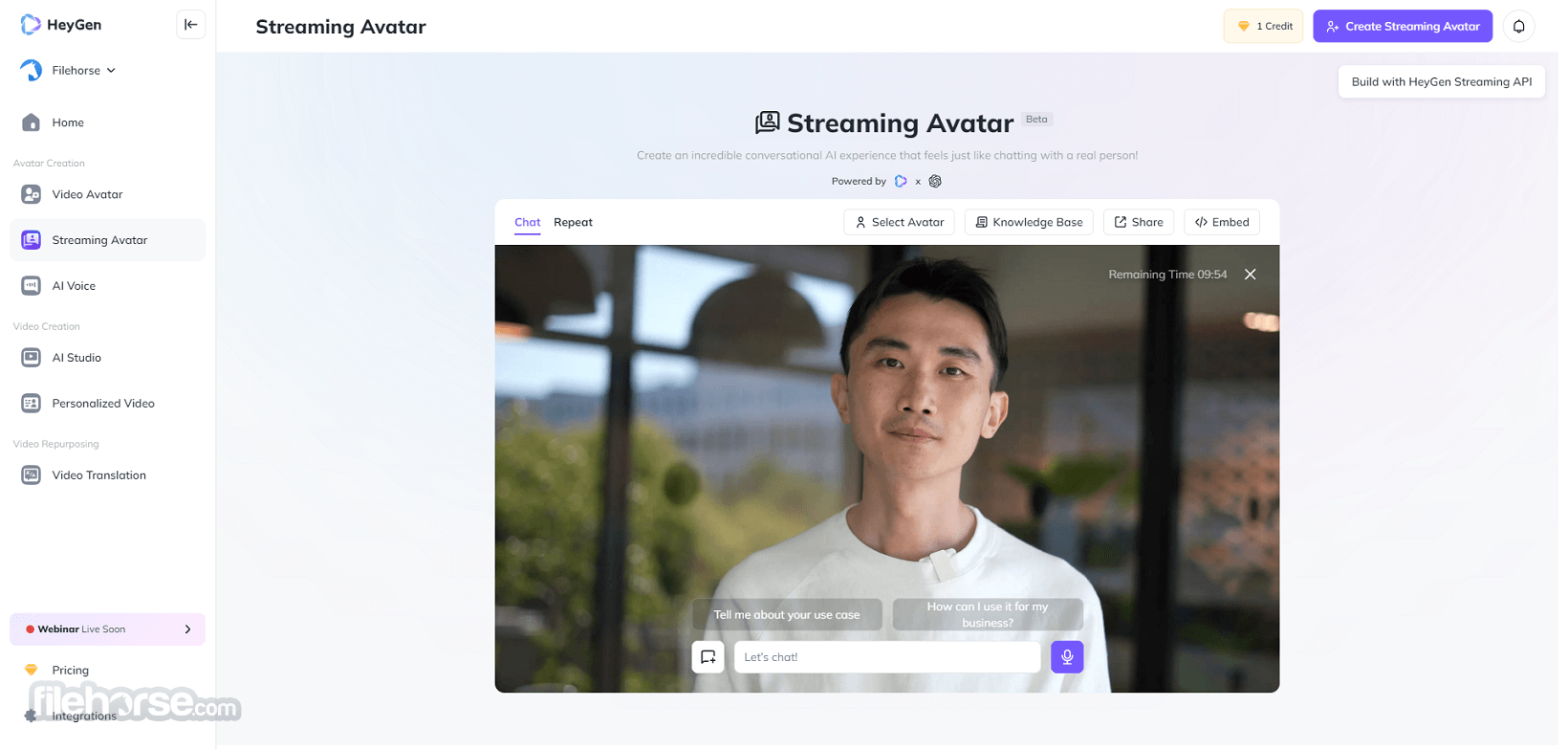Click the conversational AI experience description text
Viewport: 1568px width, 750px height.
point(887,156)
